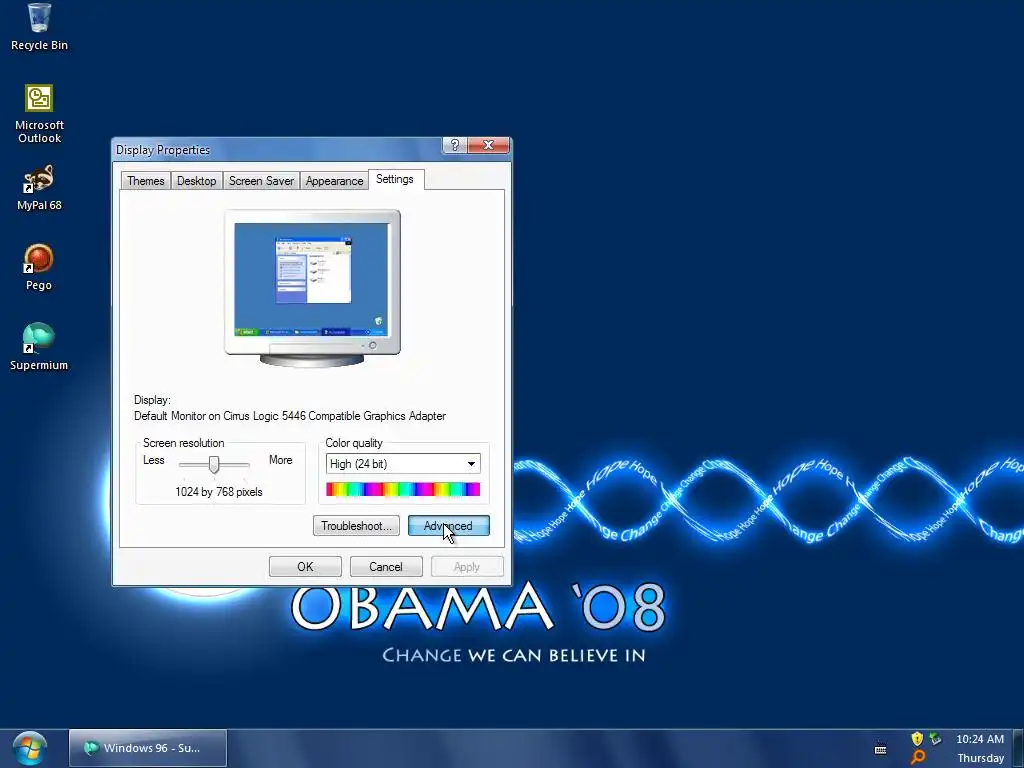Select the Microsoft Outlook desktop icon
Screen dimensions: 1024x768
[39, 114]
